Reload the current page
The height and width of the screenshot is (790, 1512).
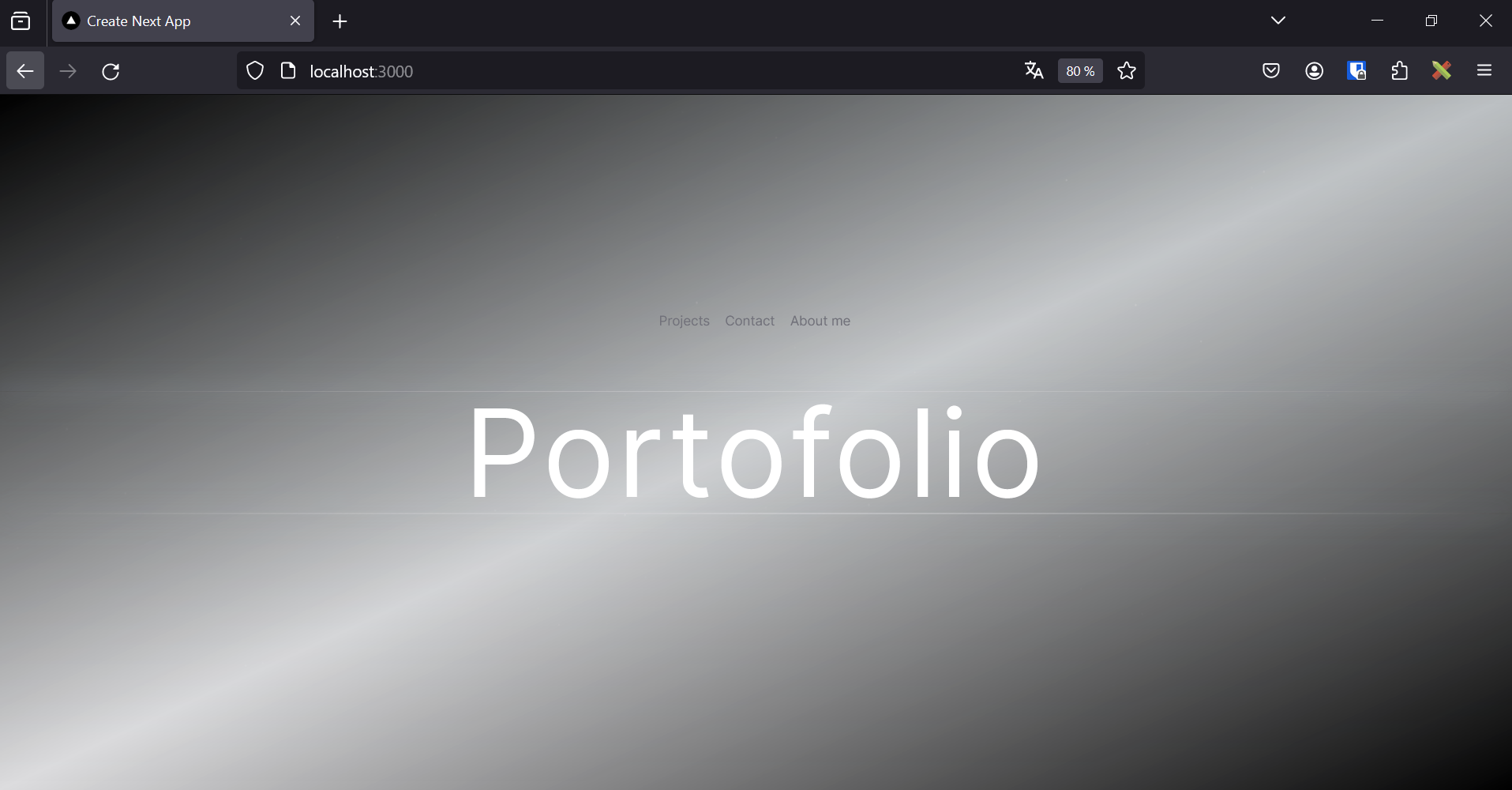click(x=111, y=71)
